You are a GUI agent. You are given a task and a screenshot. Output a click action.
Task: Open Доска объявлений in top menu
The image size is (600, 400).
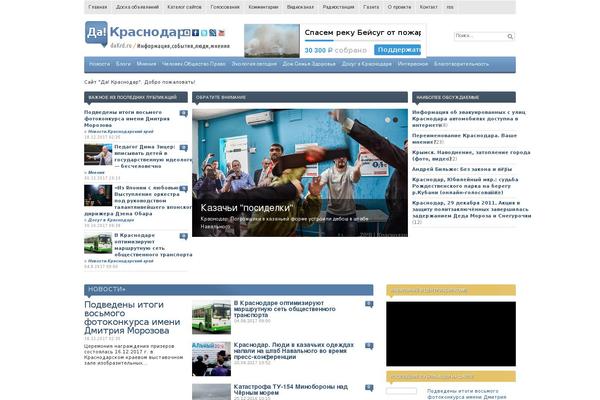[x=137, y=7]
